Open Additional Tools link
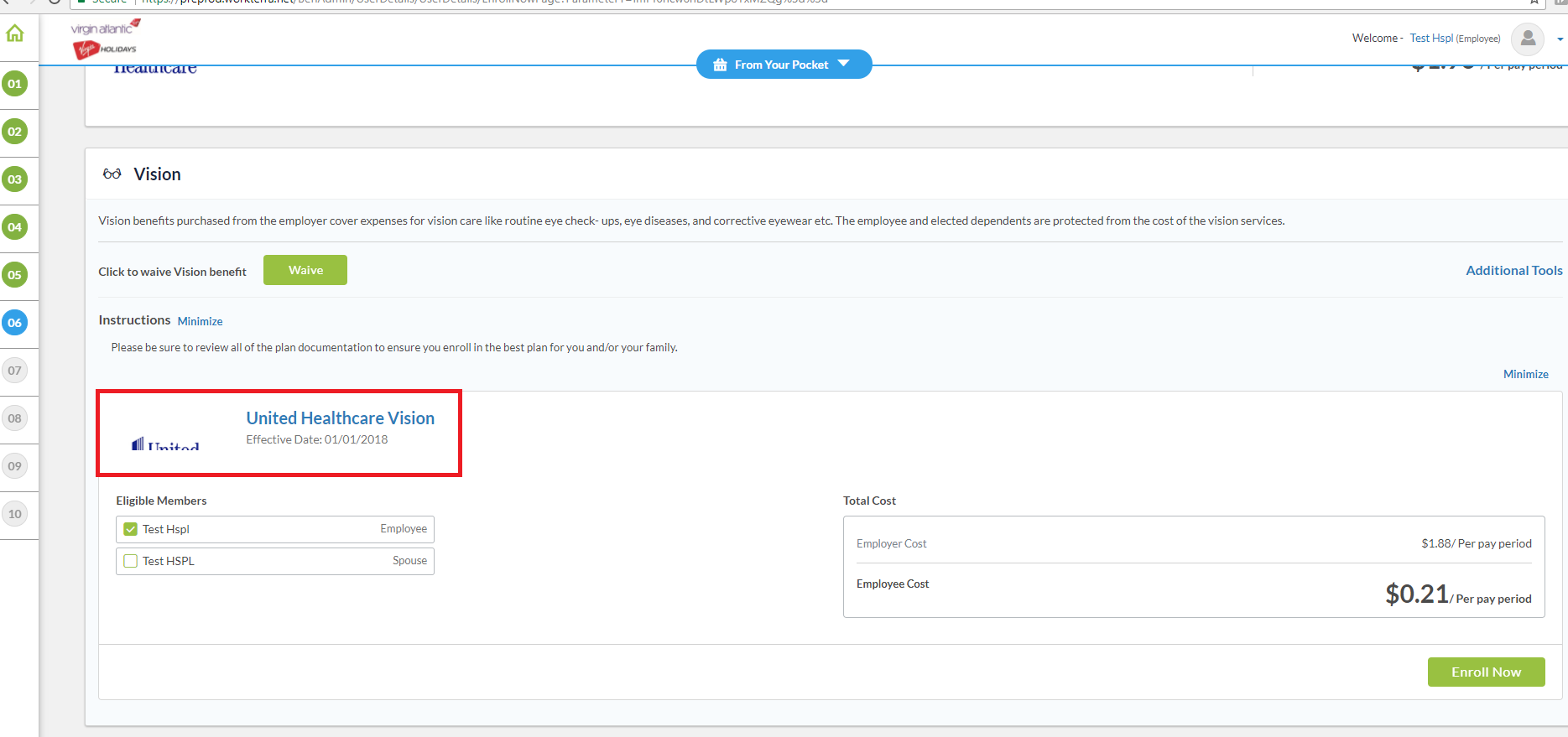 (x=1513, y=270)
